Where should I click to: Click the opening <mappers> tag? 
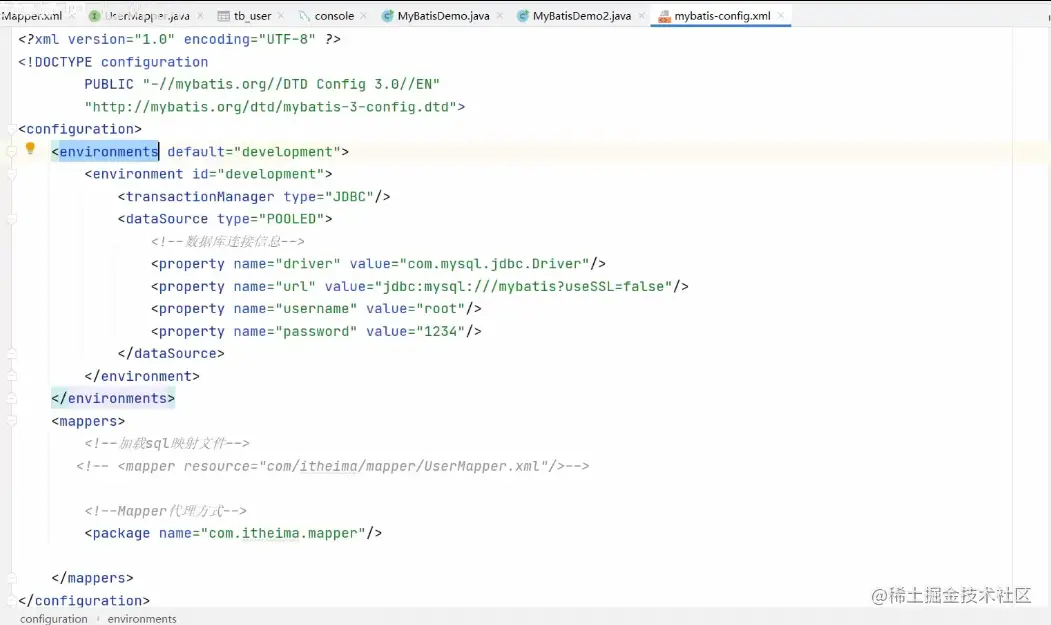[88, 421]
